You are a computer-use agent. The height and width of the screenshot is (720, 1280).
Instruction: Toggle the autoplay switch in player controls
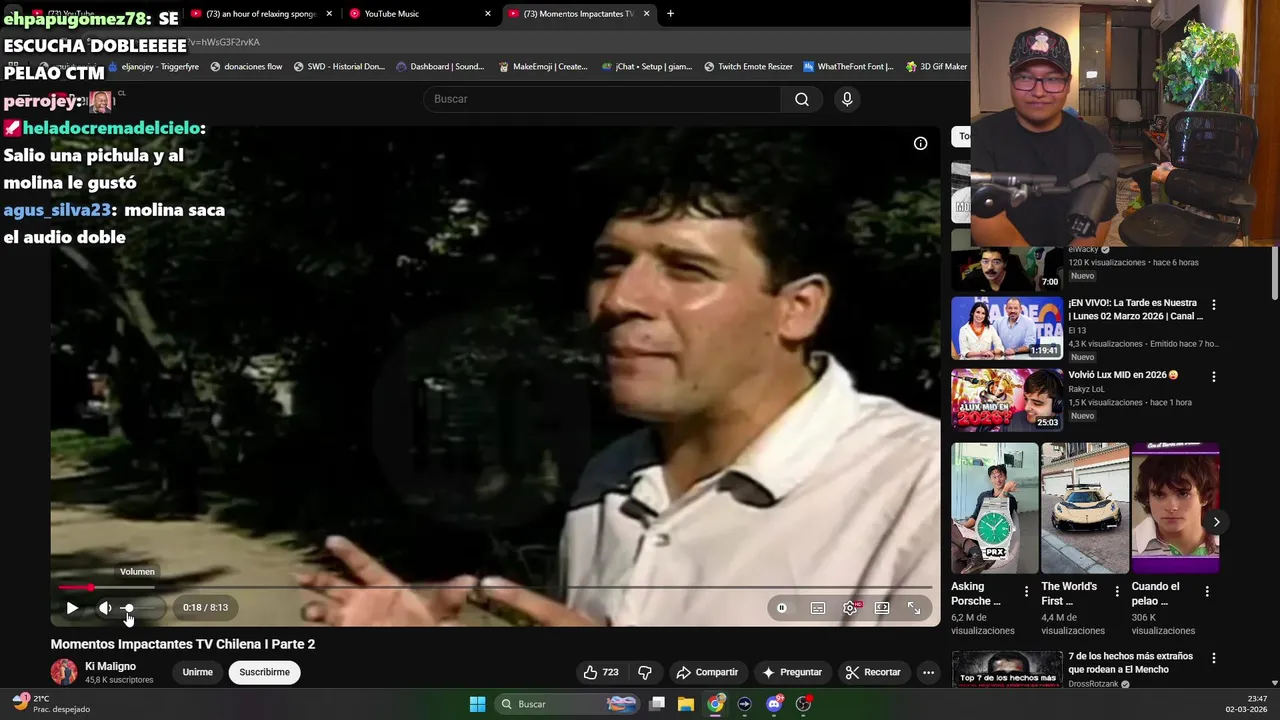(x=782, y=608)
